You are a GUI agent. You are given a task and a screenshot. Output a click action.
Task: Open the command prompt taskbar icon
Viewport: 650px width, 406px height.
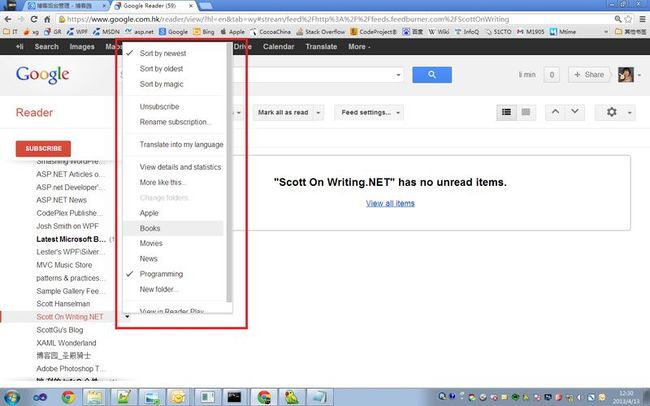[x=235, y=397]
